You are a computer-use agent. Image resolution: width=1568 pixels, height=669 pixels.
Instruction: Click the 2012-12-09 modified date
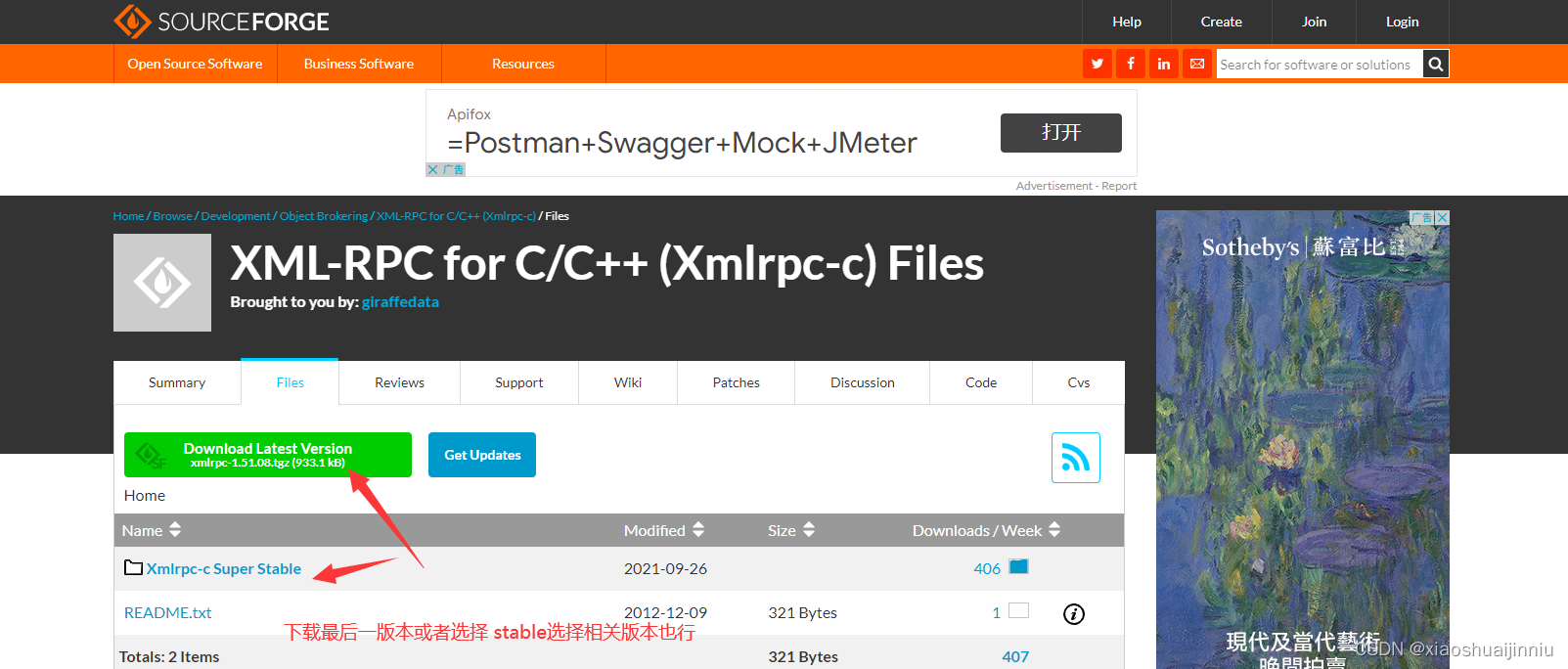pos(665,612)
